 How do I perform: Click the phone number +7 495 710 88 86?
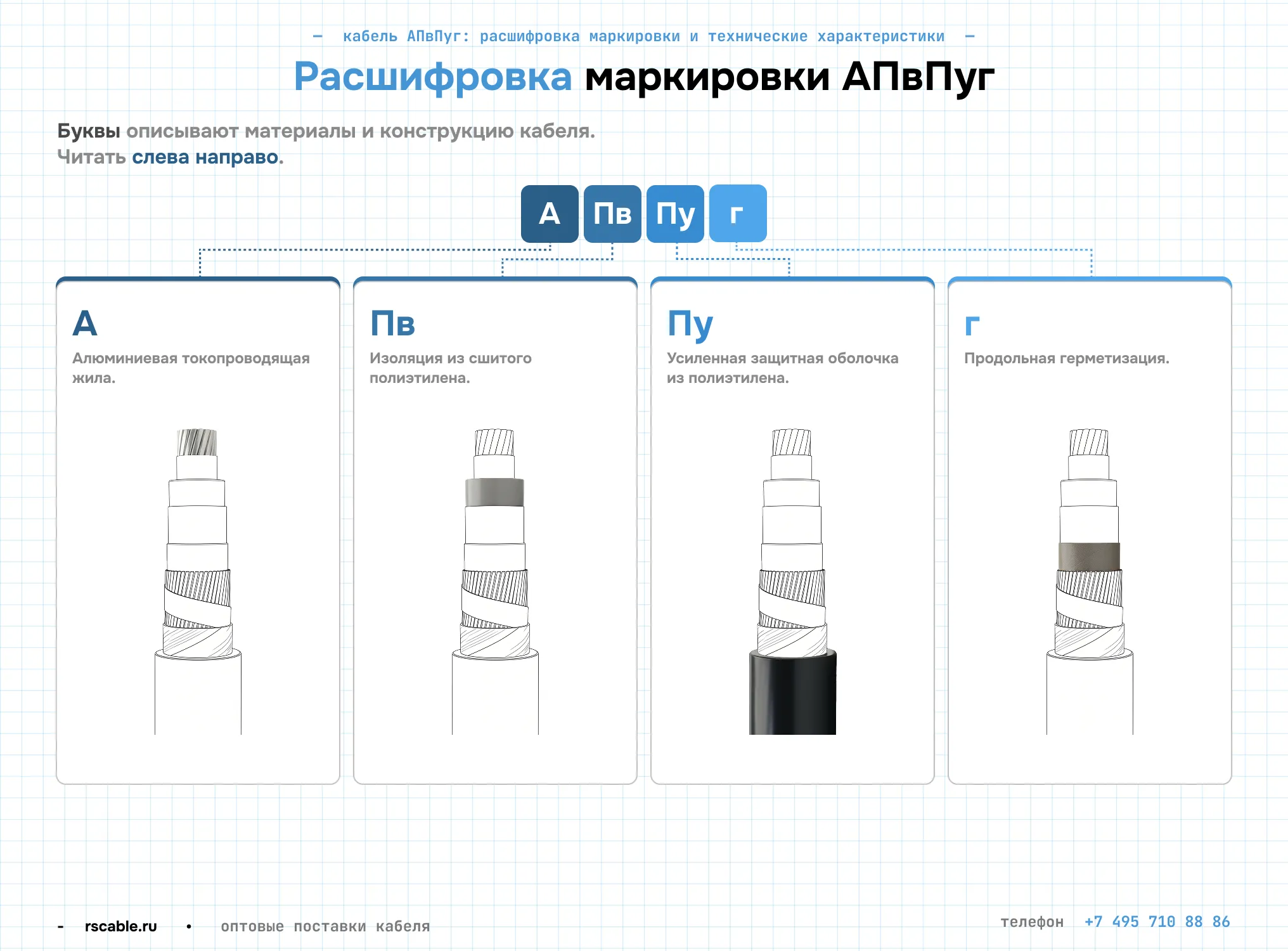coord(1157,922)
